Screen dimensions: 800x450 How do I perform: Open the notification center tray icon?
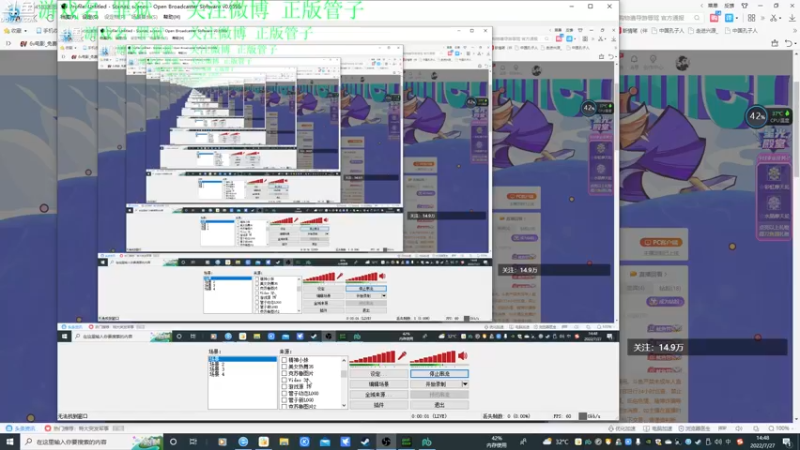point(787,441)
